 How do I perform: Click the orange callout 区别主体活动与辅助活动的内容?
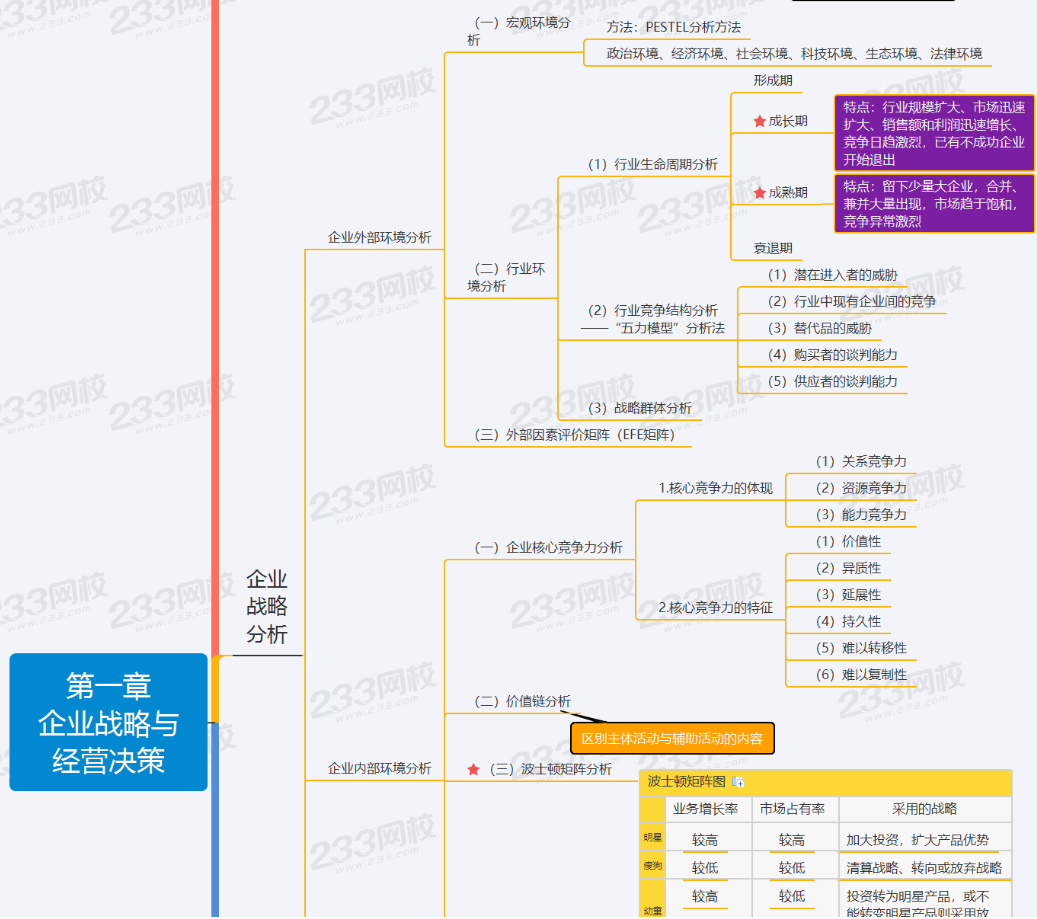tap(672, 739)
